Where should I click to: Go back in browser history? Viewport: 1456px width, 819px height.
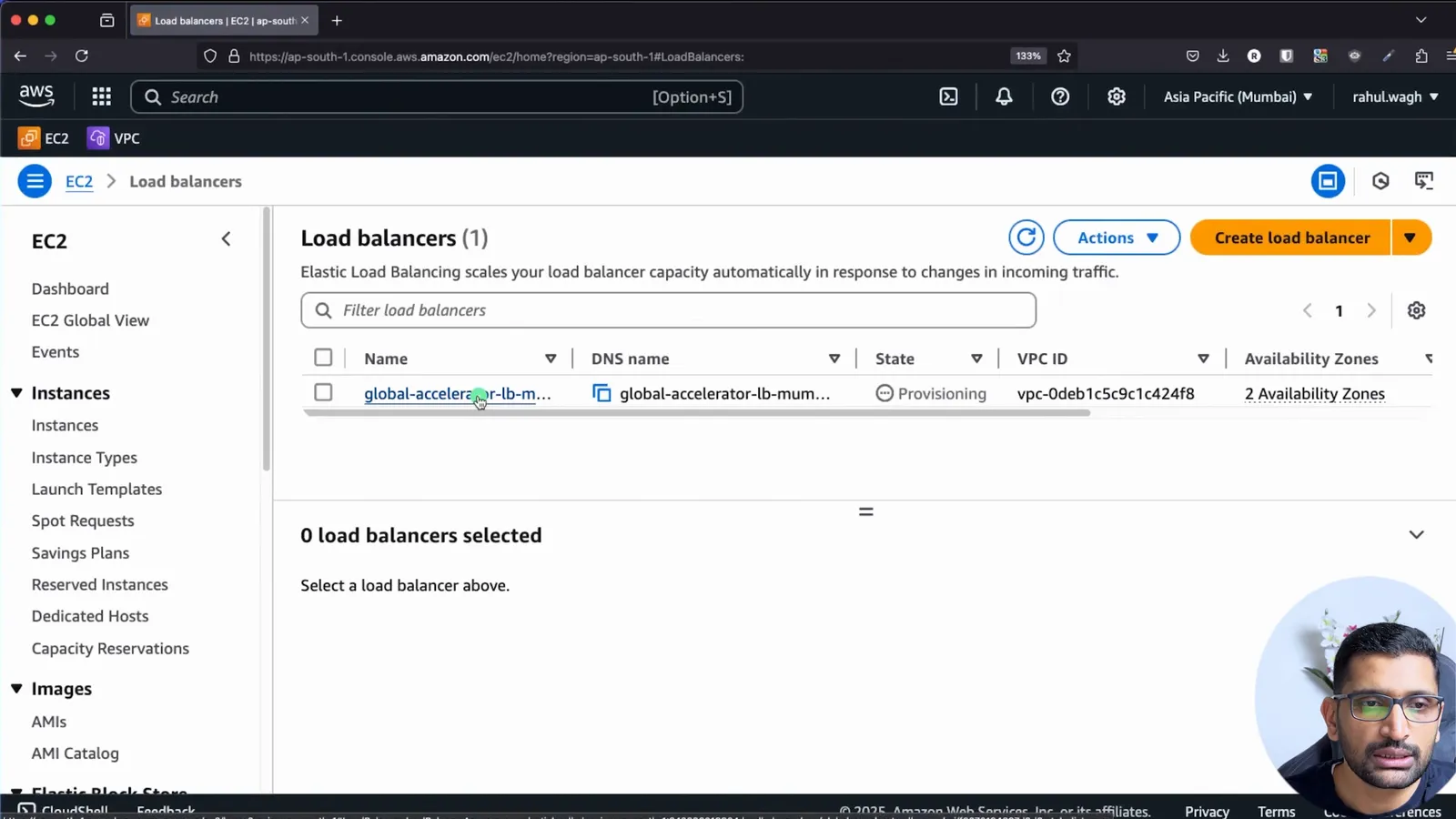click(x=20, y=56)
